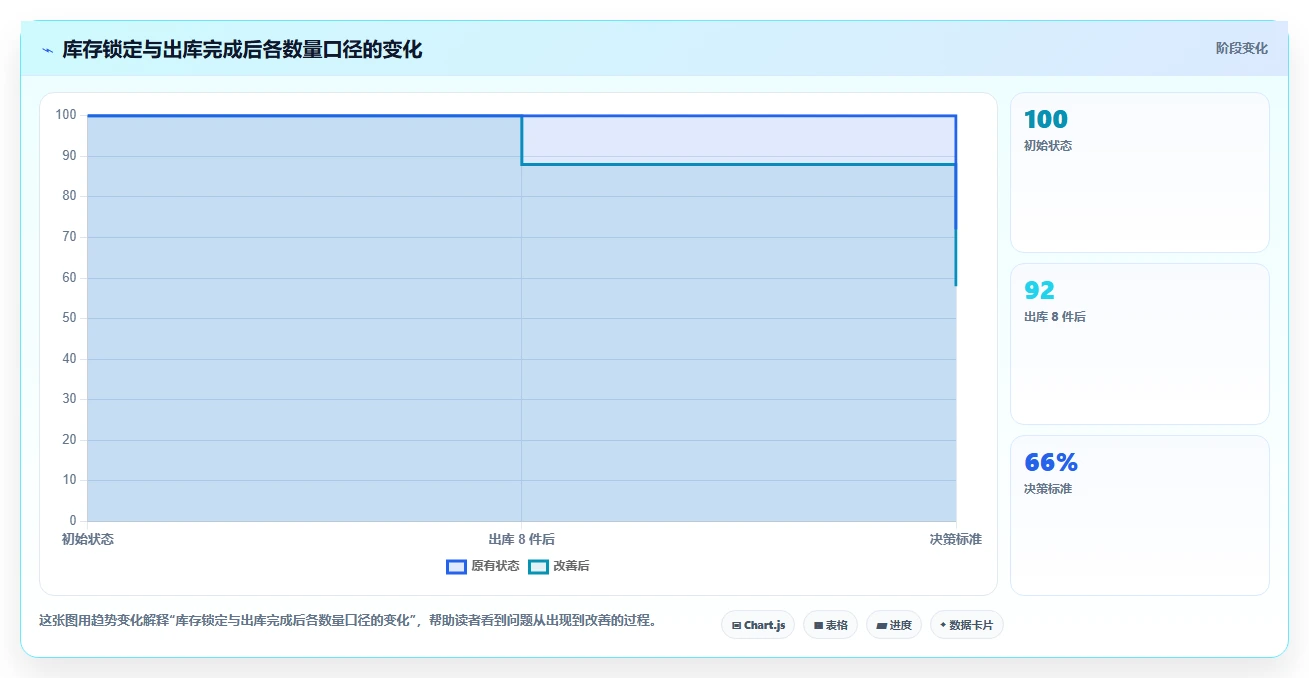Toggle the 原有状态 legend swatch

pos(456,567)
